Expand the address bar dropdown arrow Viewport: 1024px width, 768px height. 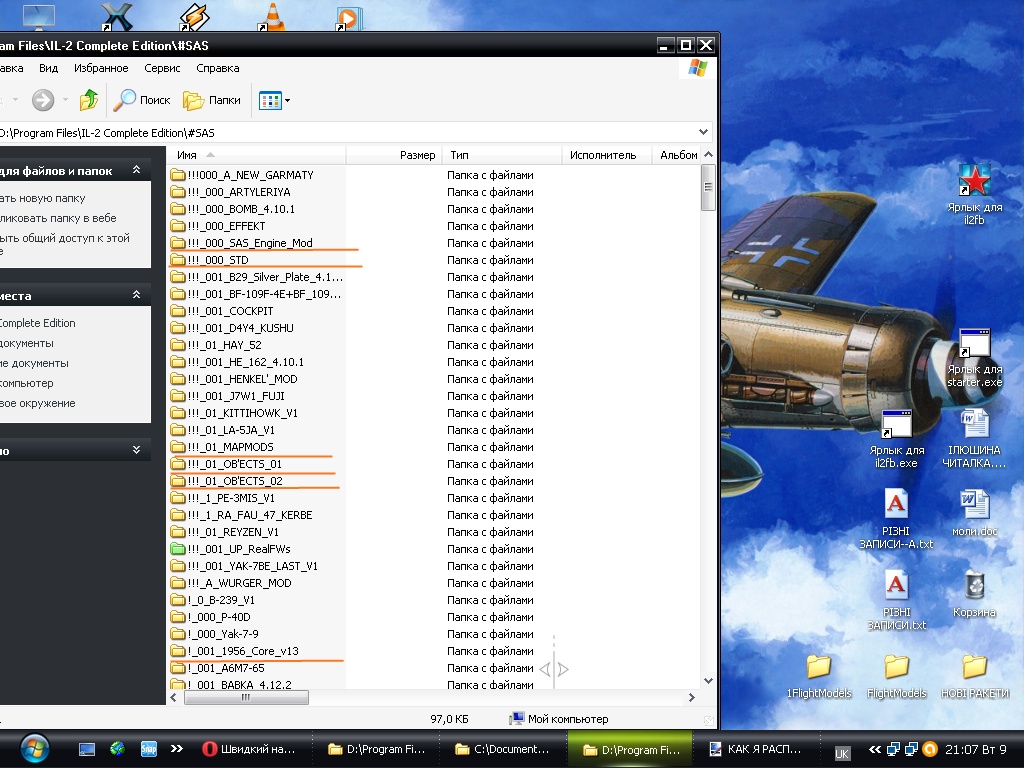coord(703,132)
